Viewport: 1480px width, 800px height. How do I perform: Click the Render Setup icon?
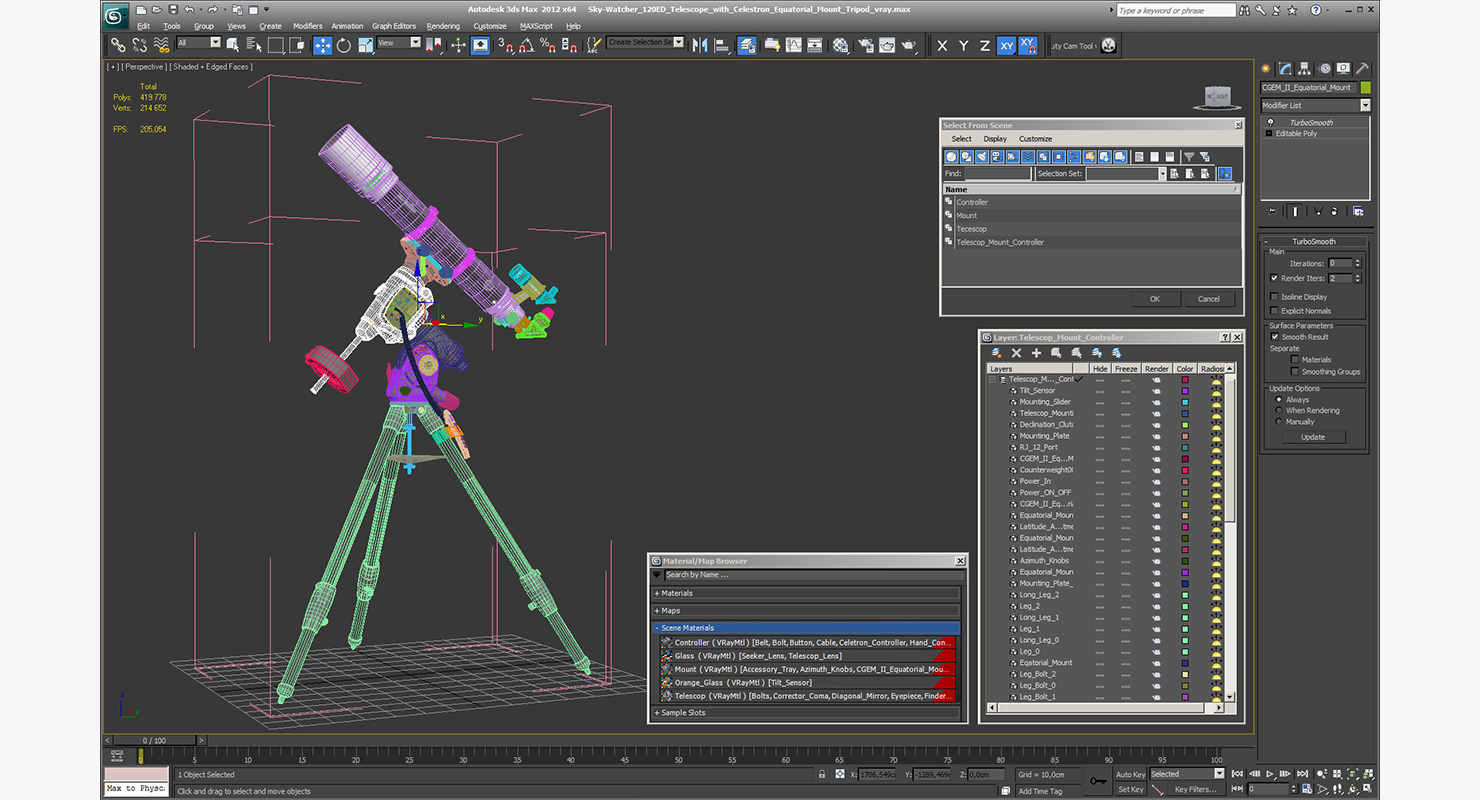point(866,45)
